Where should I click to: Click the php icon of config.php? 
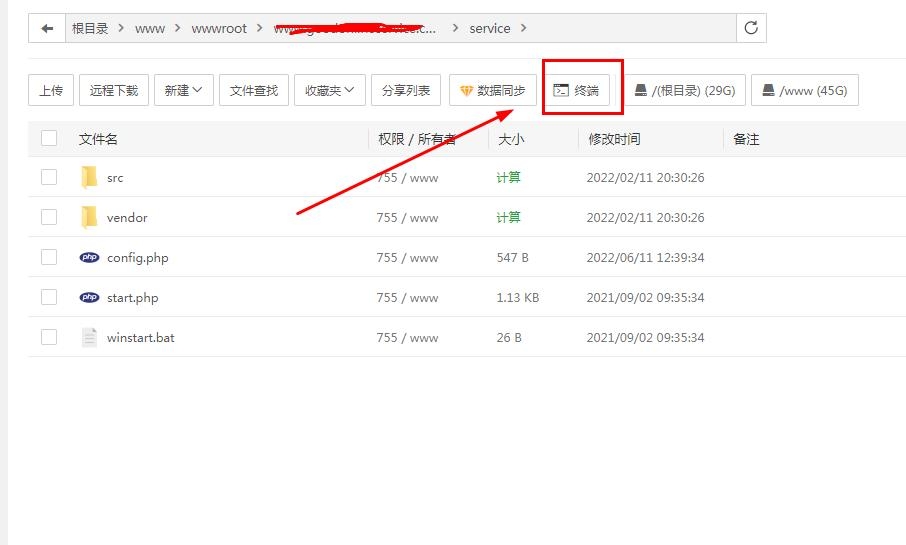tap(89, 257)
